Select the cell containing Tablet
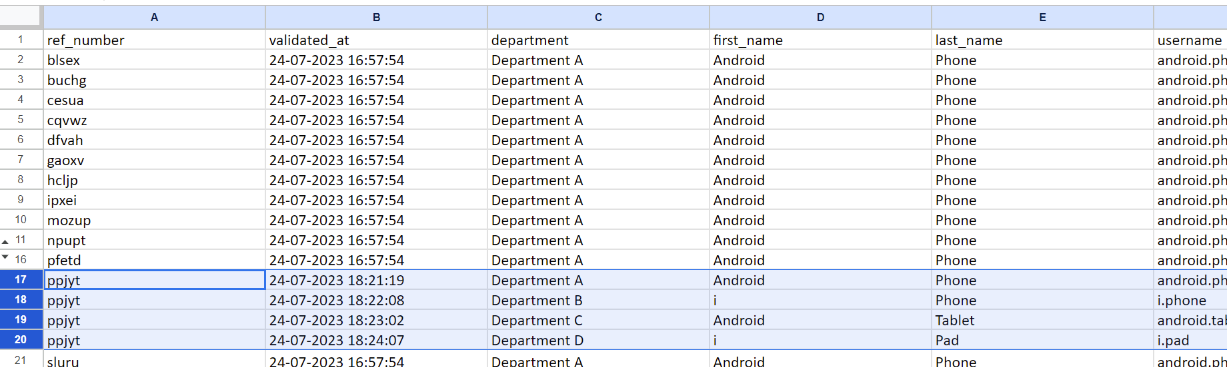This screenshot has width=1227, height=367. [1042, 320]
